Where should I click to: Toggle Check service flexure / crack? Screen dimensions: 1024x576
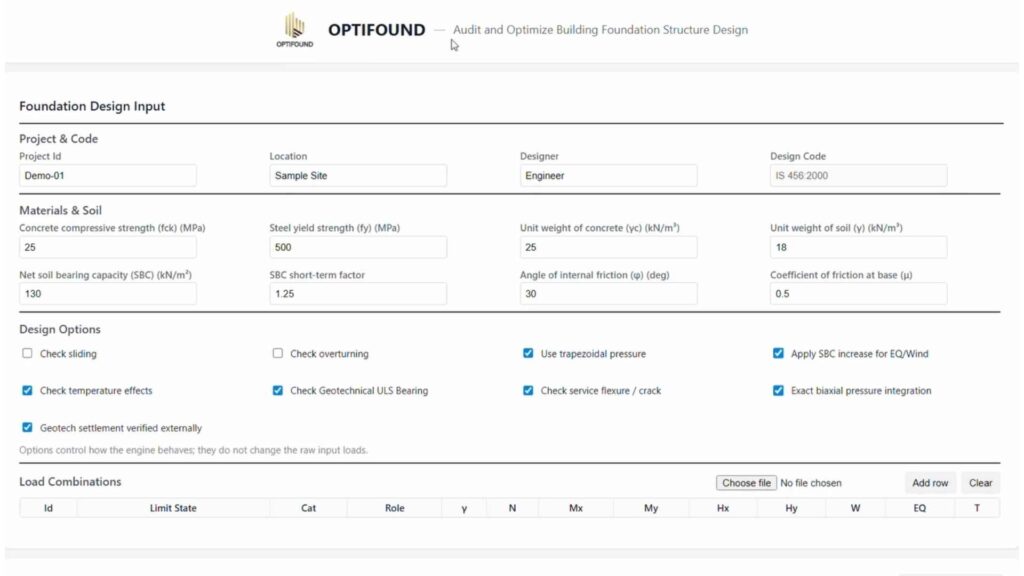coord(528,390)
